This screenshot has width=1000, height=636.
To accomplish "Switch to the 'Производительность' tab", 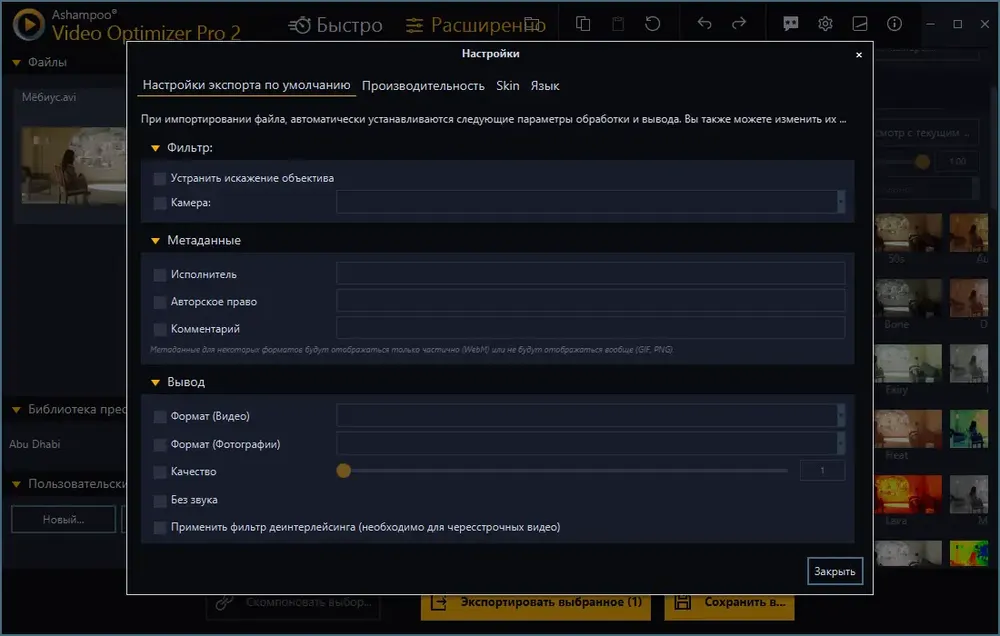I will coord(423,85).
